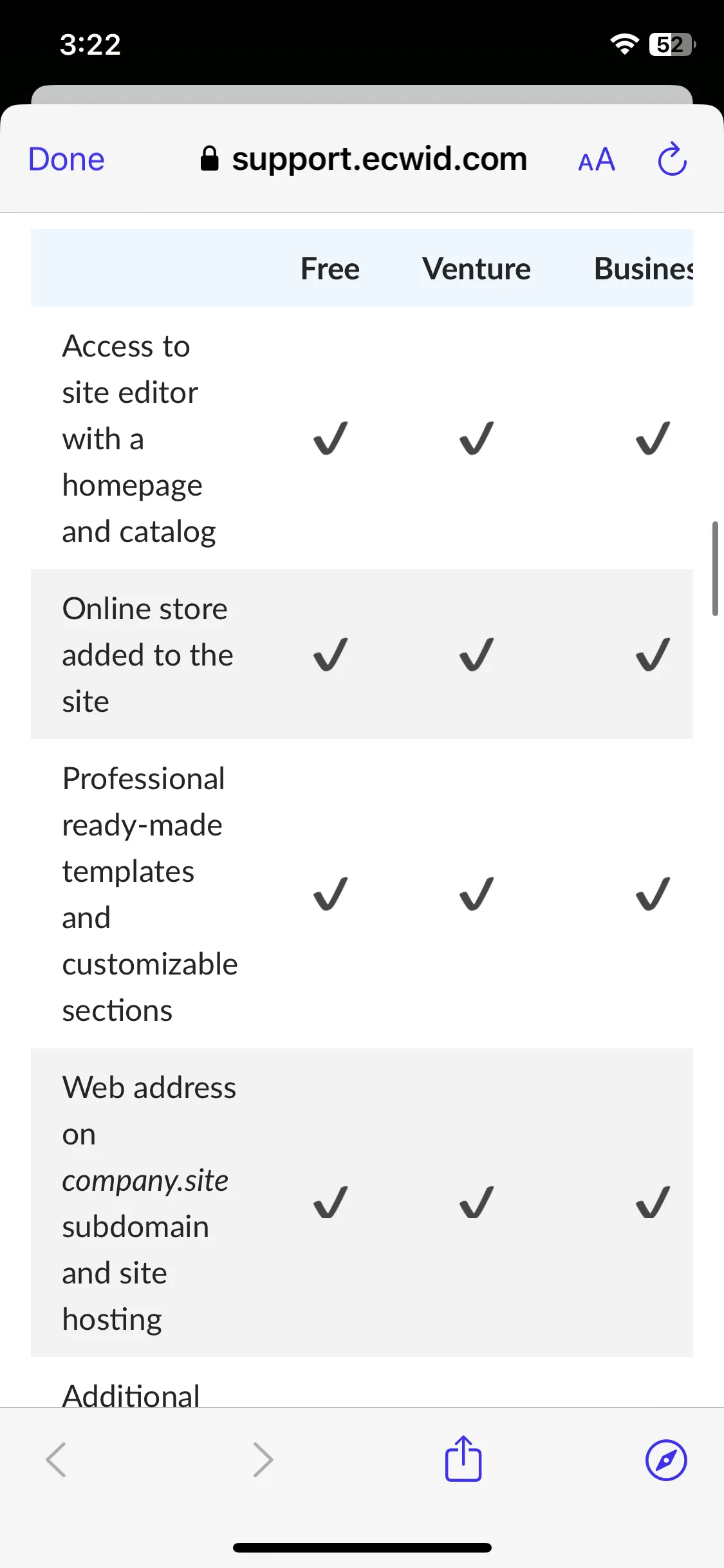Click Venture checkmark for ready-made templates row

pyautogui.click(x=476, y=894)
